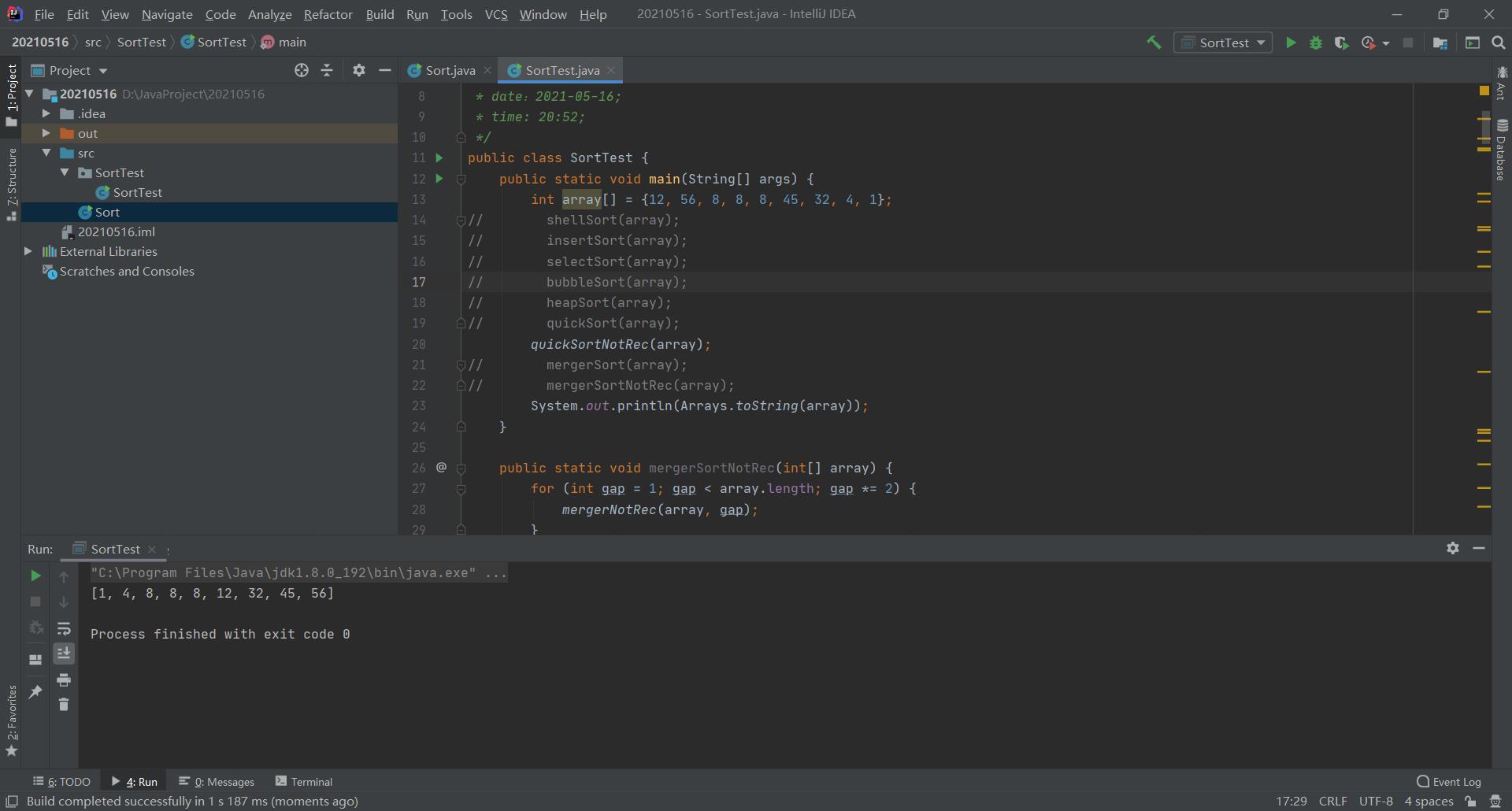Open the File menu
The width and height of the screenshot is (1512, 811).
[44, 14]
